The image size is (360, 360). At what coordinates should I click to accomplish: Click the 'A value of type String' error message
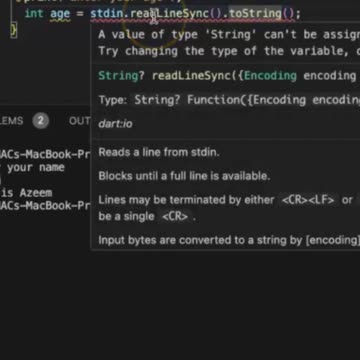pos(229,34)
